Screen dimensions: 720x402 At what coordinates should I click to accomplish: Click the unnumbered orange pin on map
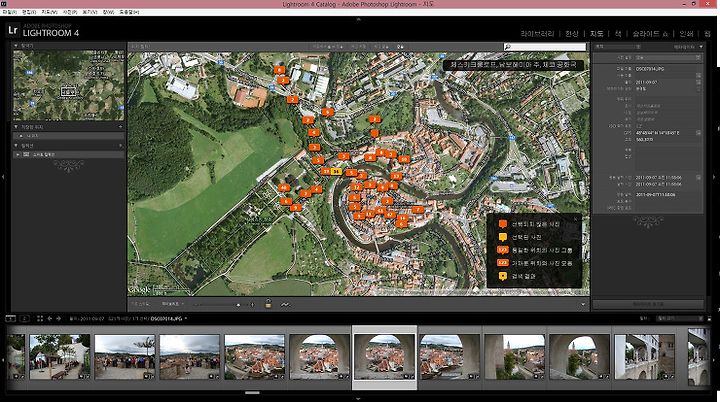pyautogui.click(x=375, y=133)
